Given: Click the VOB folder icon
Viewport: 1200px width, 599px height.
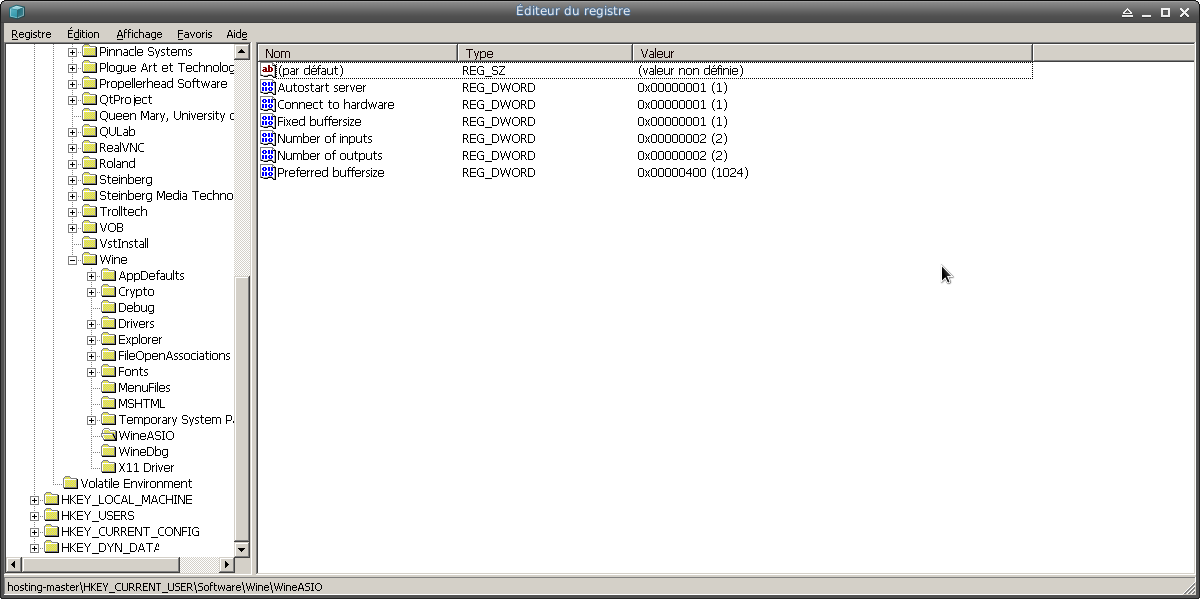Looking at the screenshot, I should pyautogui.click(x=89, y=228).
